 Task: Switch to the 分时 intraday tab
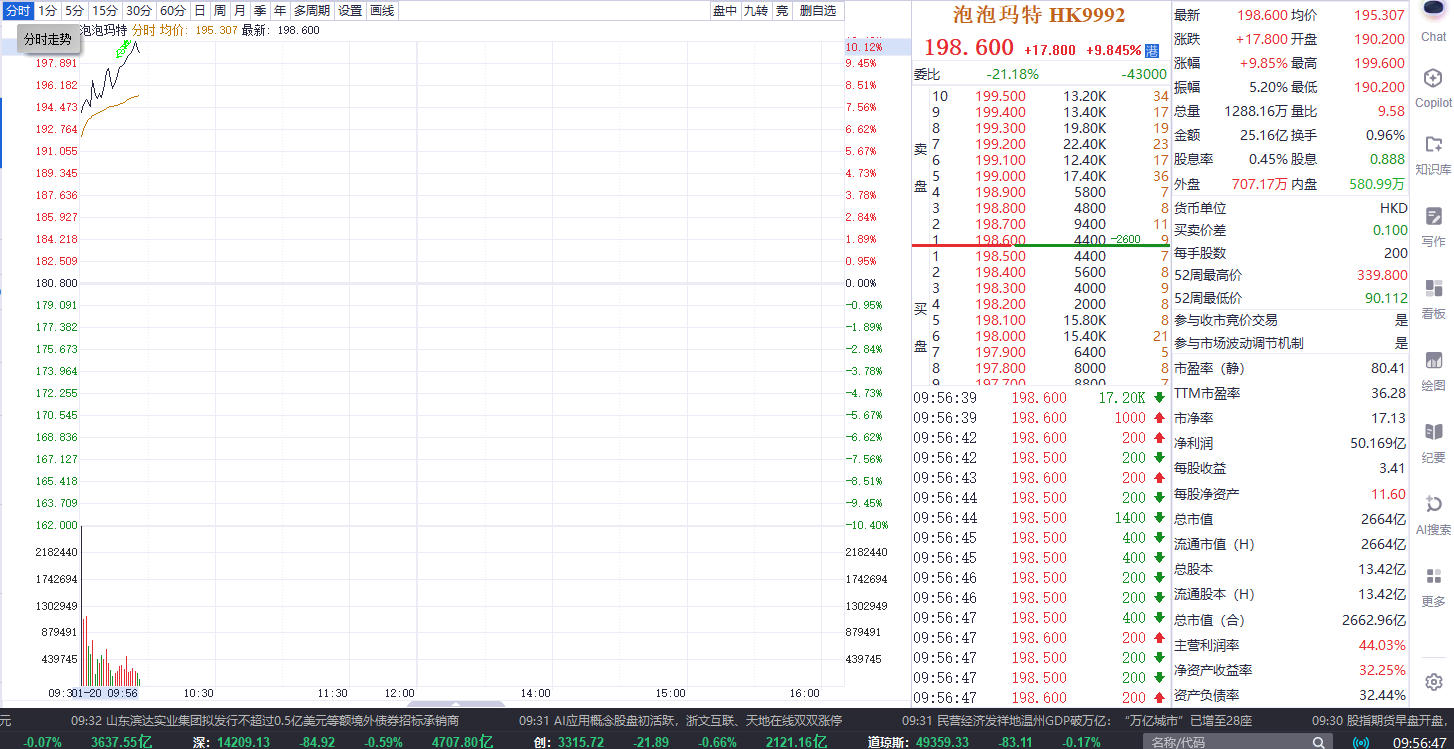point(17,10)
